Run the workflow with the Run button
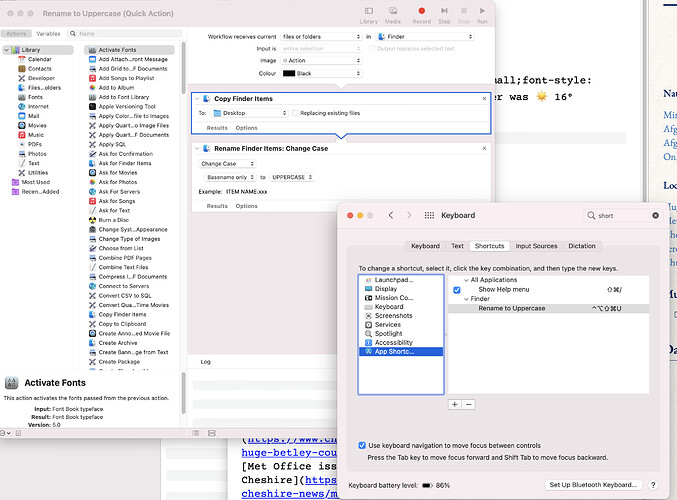The image size is (677, 500). tap(482, 15)
